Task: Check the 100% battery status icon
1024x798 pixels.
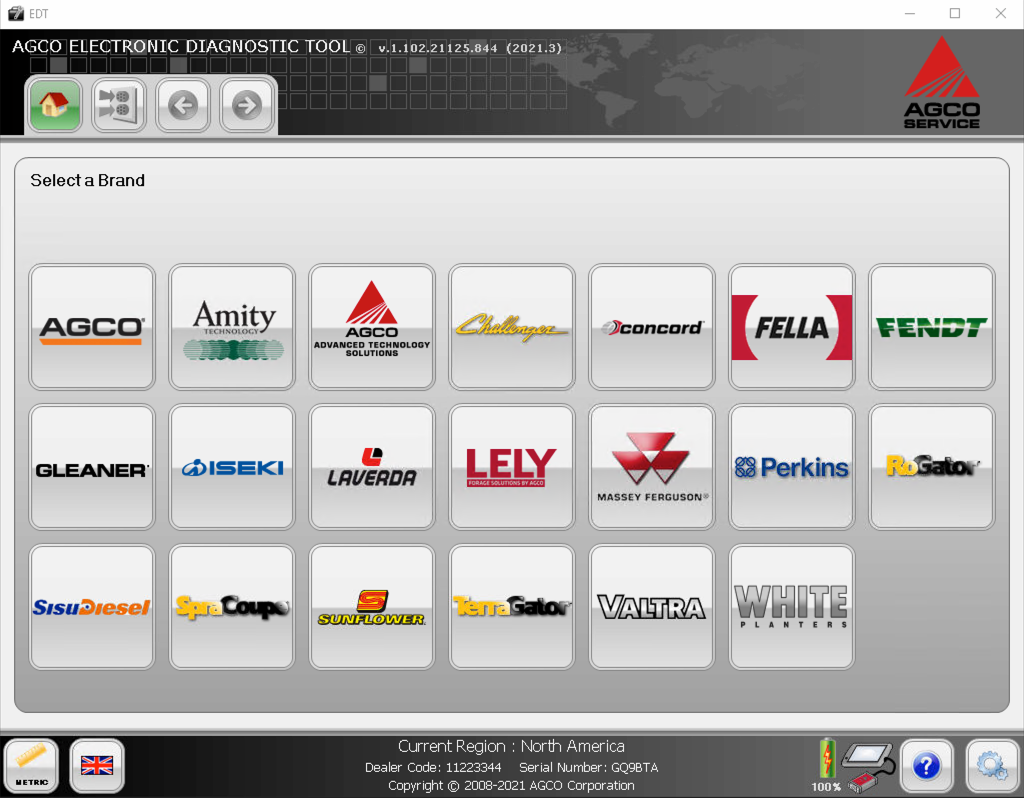Action: [827, 760]
